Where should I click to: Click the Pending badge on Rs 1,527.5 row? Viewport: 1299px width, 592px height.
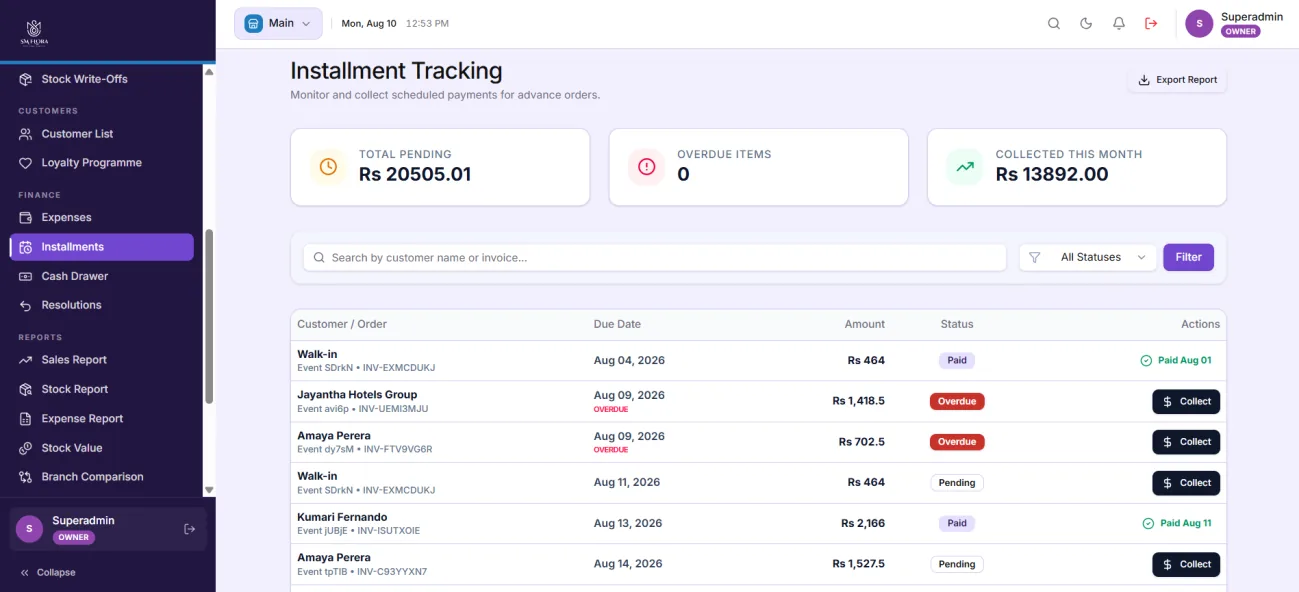point(957,564)
